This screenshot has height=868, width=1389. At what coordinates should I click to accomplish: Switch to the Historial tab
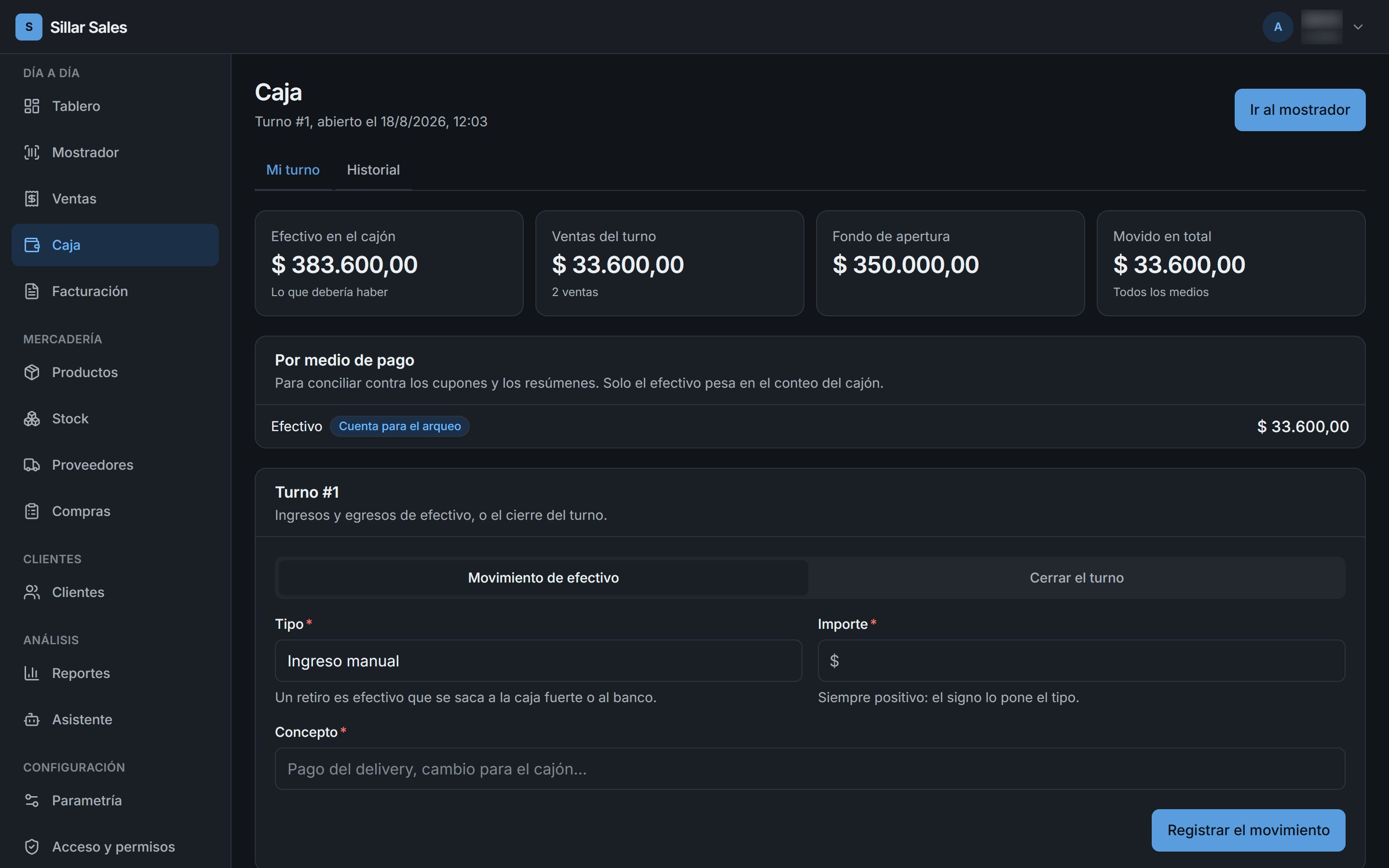click(x=373, y=170)
